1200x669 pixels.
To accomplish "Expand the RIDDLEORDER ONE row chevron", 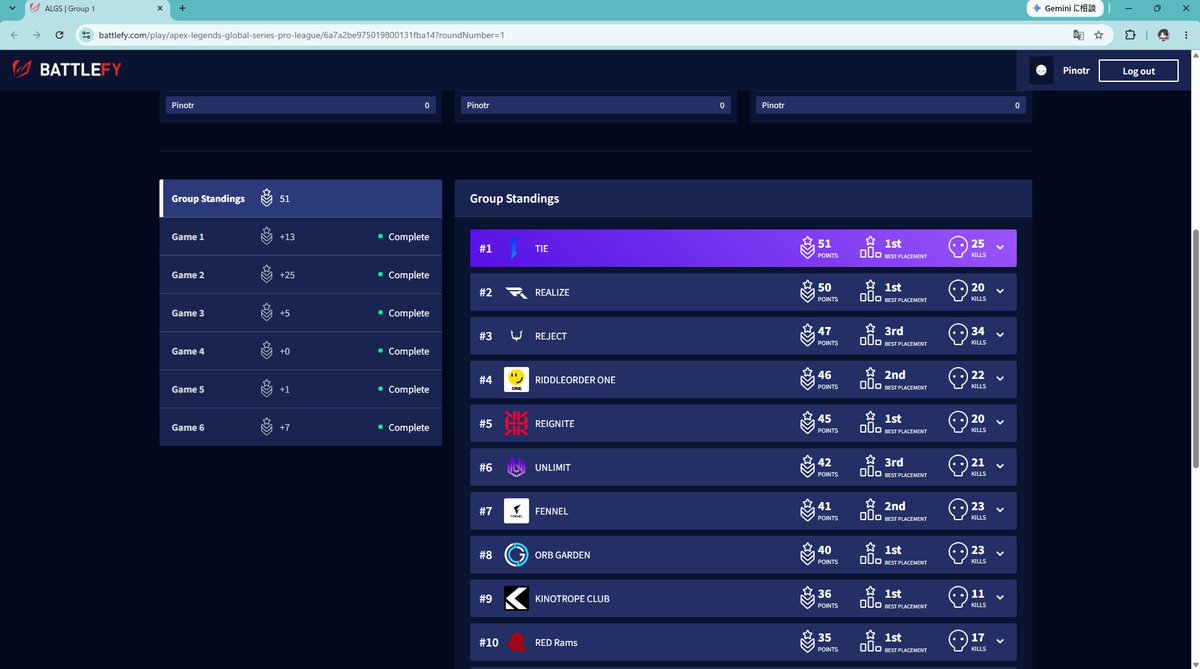I will click(x=1000, y=380).
